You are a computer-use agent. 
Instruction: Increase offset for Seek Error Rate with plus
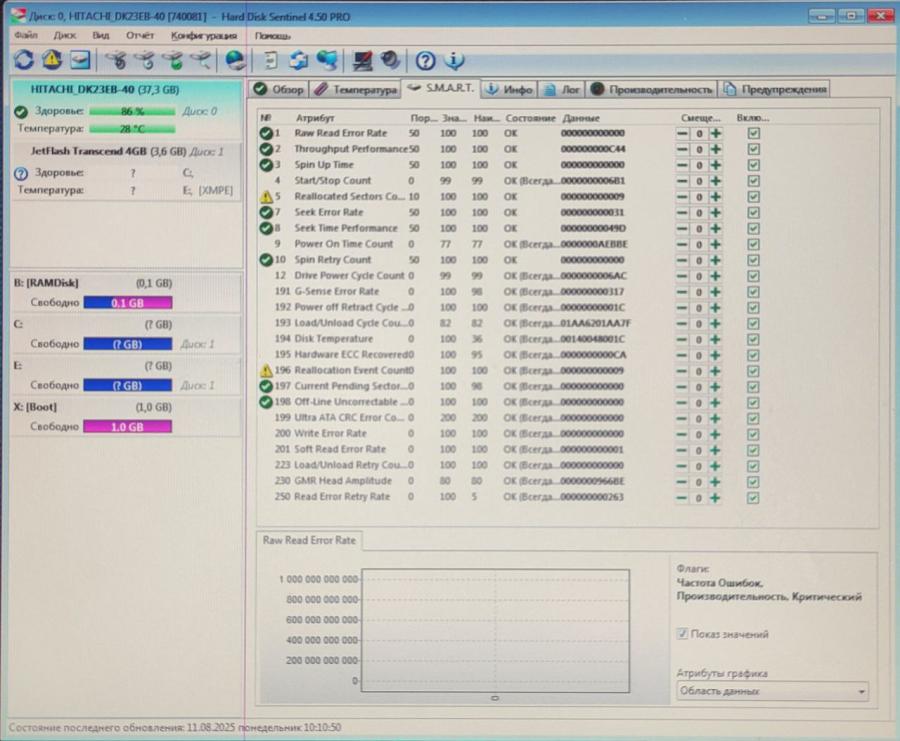click(715, 212)
